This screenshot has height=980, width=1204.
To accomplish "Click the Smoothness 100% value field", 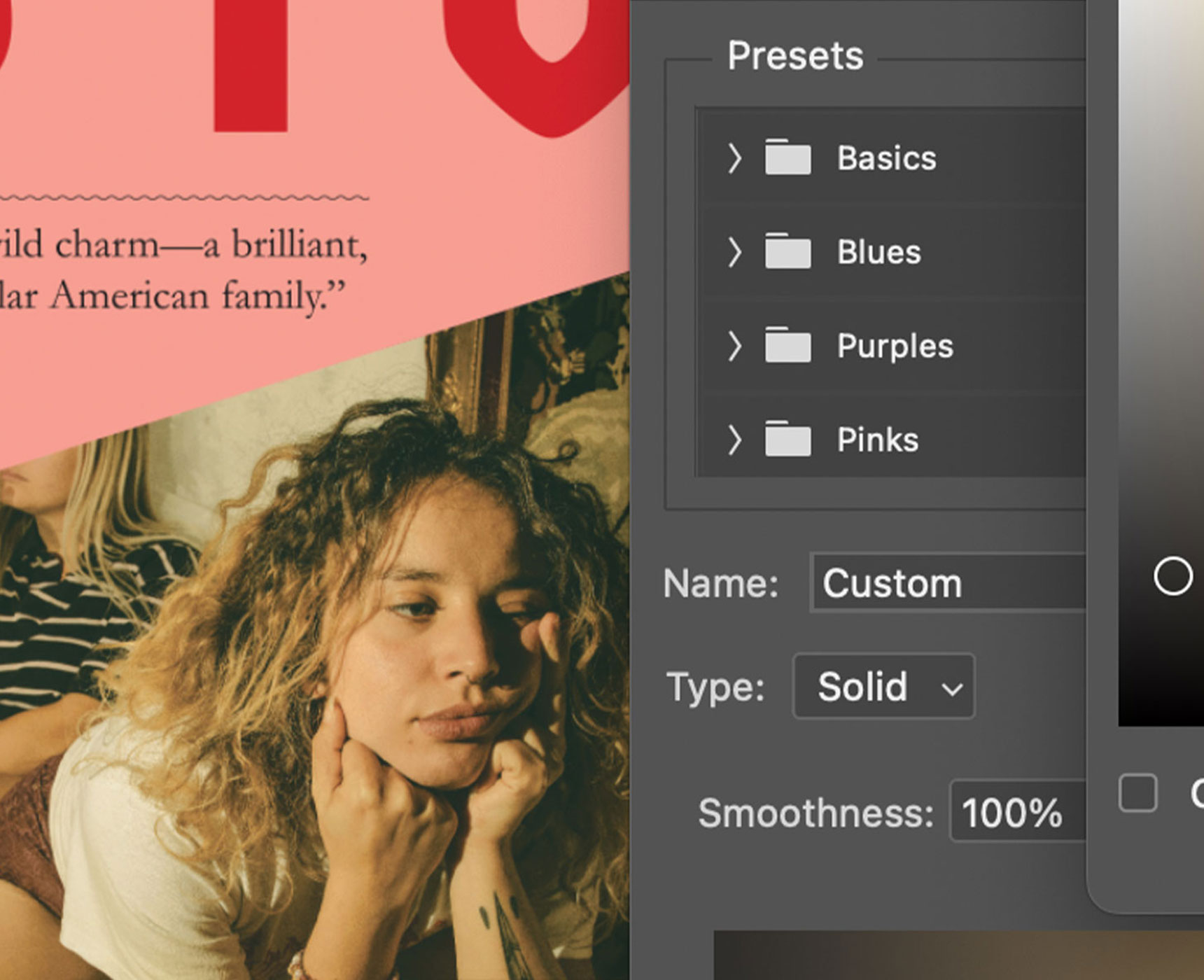I will [x=1015, y=813].
